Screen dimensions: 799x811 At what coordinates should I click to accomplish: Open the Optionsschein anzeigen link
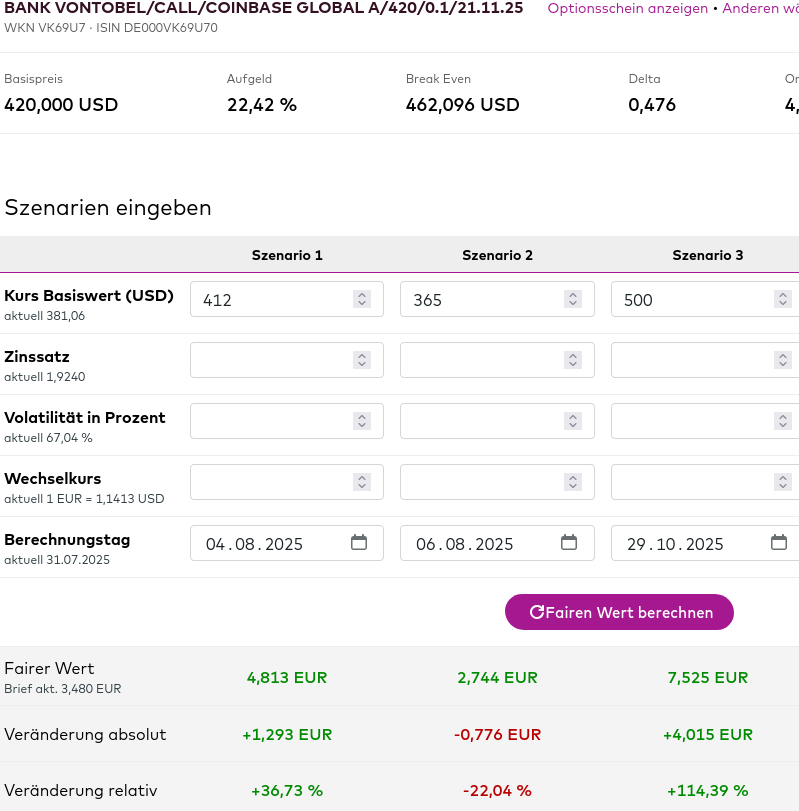click(627, 8)
